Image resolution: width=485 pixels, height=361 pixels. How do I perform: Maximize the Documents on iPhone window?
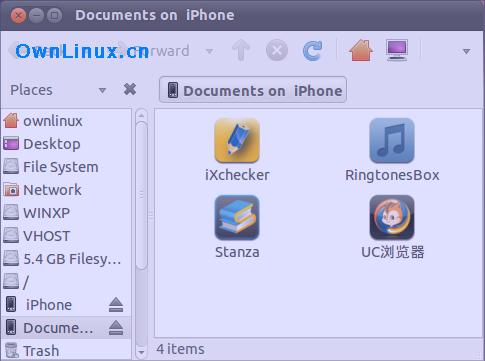54,15
